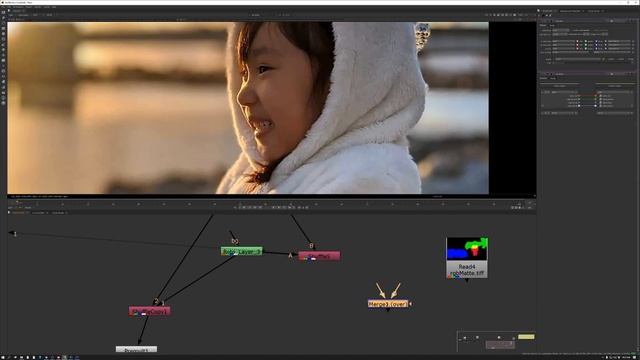Open the Node tab in Shuffle panel

(x=553, y=78)
